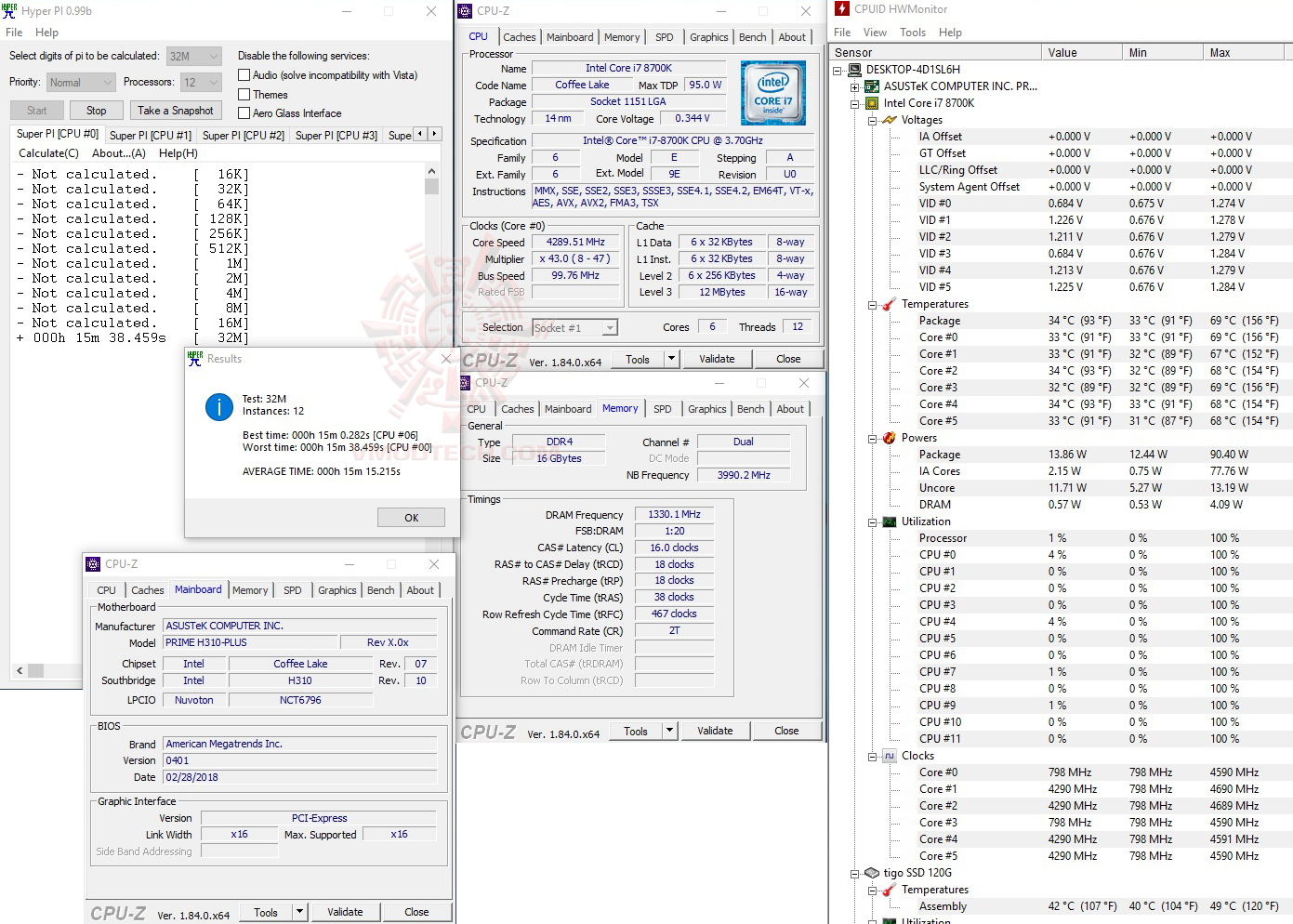This screenshot has height=924, width=1293.
Task: Click the Utilization chip icon in HWMonitor
Action: pyautogui.click(x=890, y=521)
